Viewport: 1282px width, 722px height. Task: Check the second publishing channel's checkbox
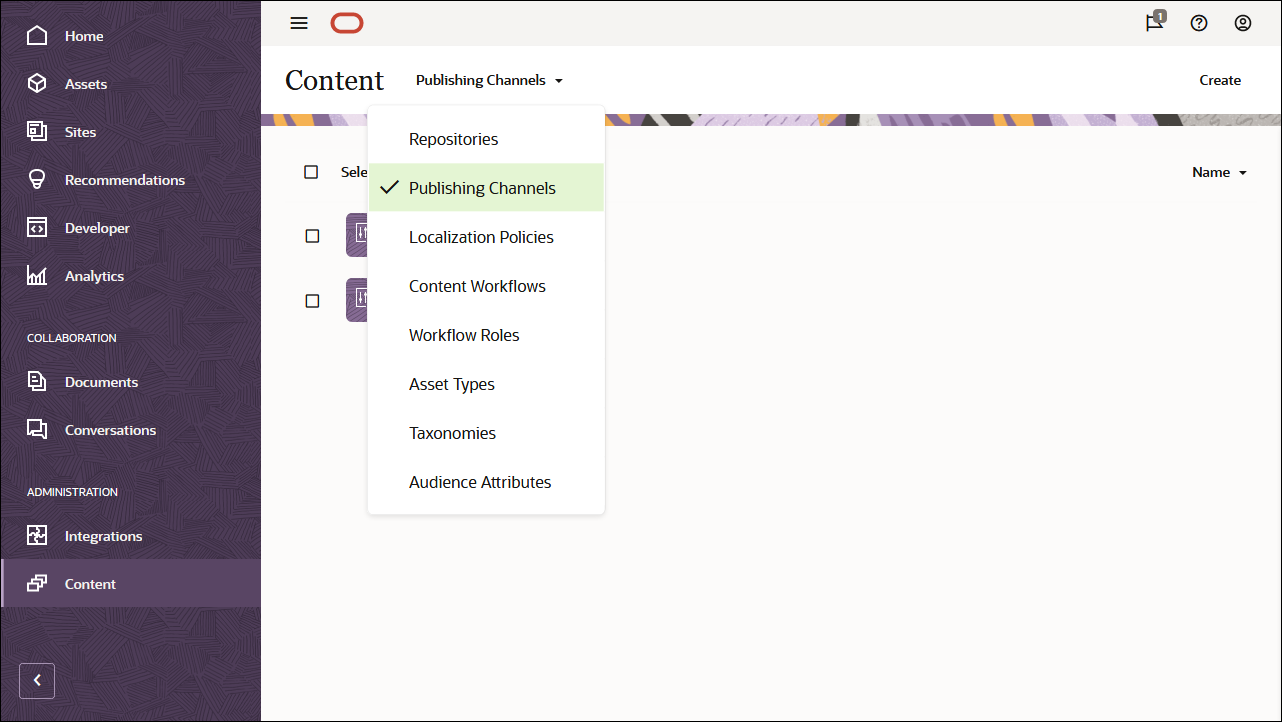[x=311, y=300]
